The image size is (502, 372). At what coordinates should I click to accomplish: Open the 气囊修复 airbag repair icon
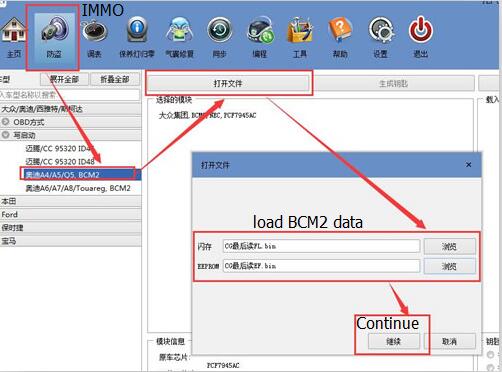(x=180, y=30)
